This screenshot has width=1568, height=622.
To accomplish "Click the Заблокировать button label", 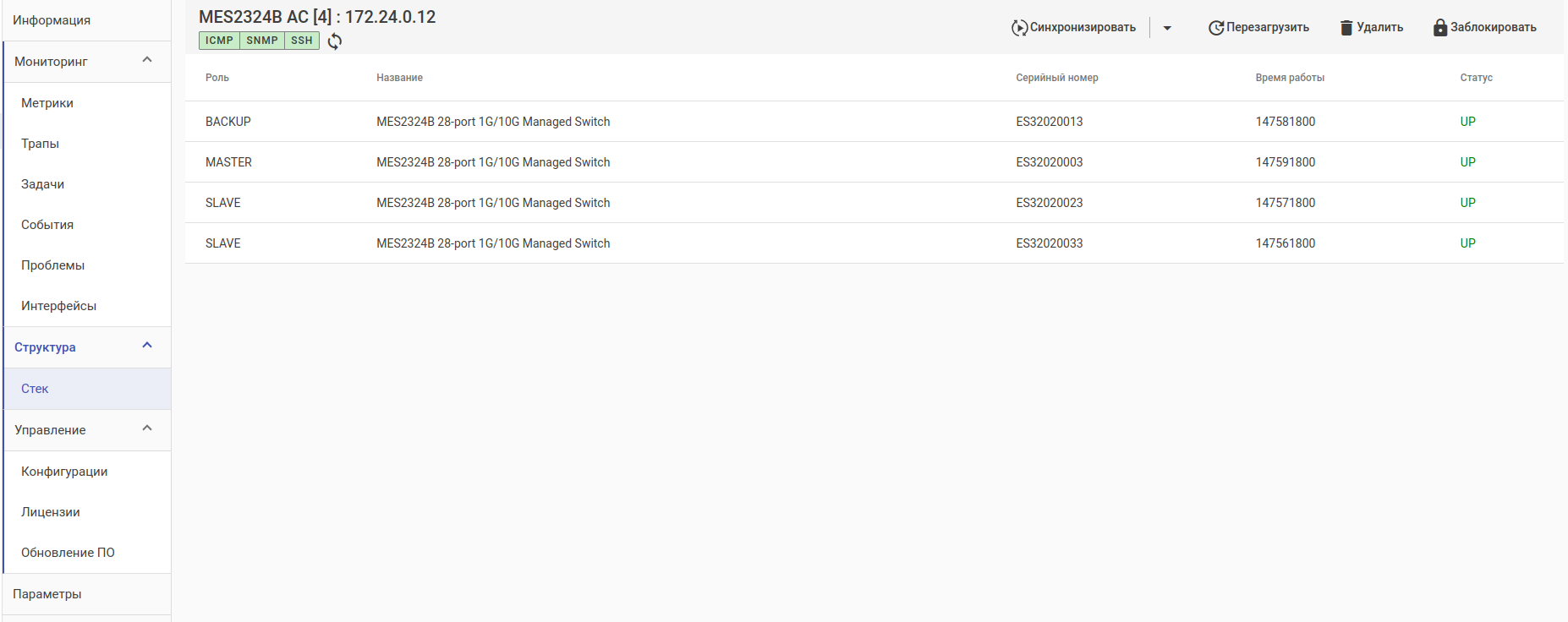I will 1494,28.
